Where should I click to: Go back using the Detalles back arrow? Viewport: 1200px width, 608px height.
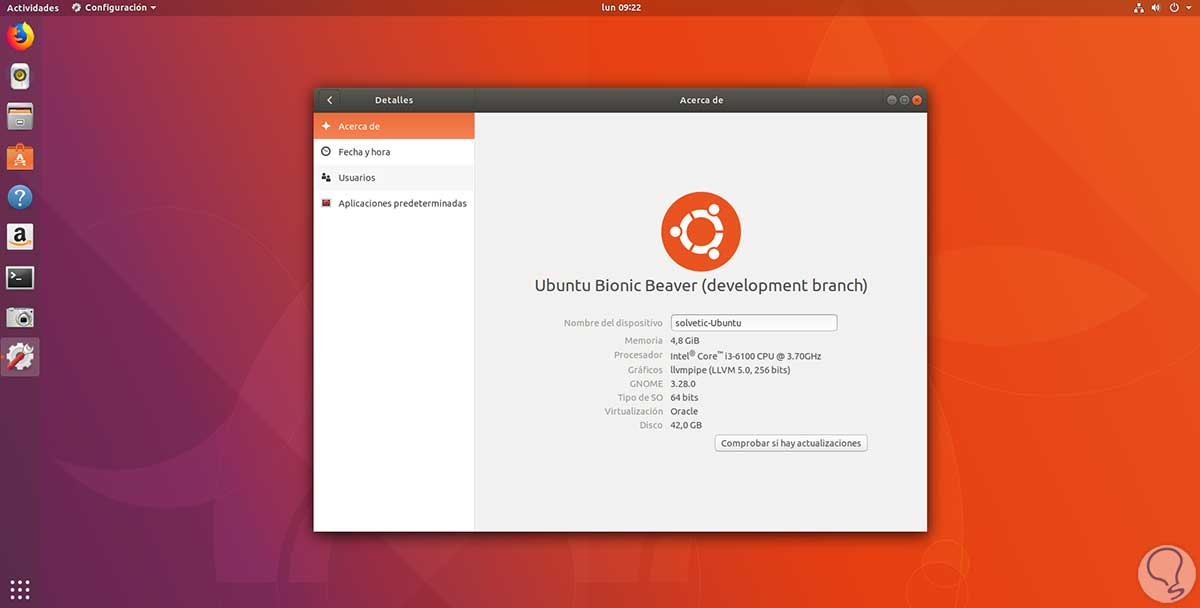click(x=329, y=99)
